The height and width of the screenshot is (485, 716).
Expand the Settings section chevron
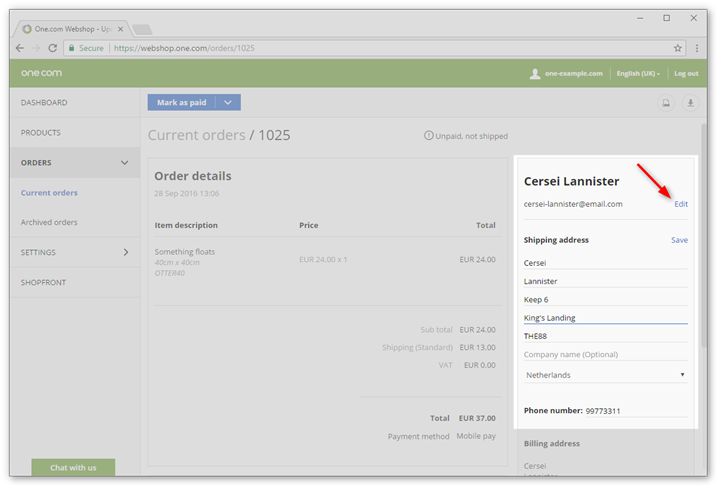(126, 252)
